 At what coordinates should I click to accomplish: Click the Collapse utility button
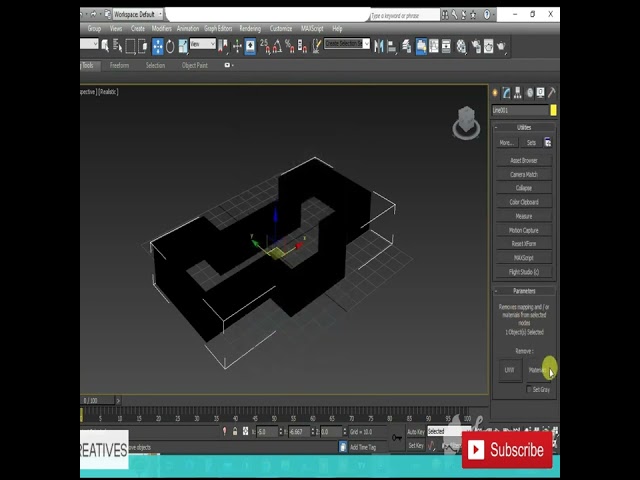pyautogui.click(x=524, y=188)
